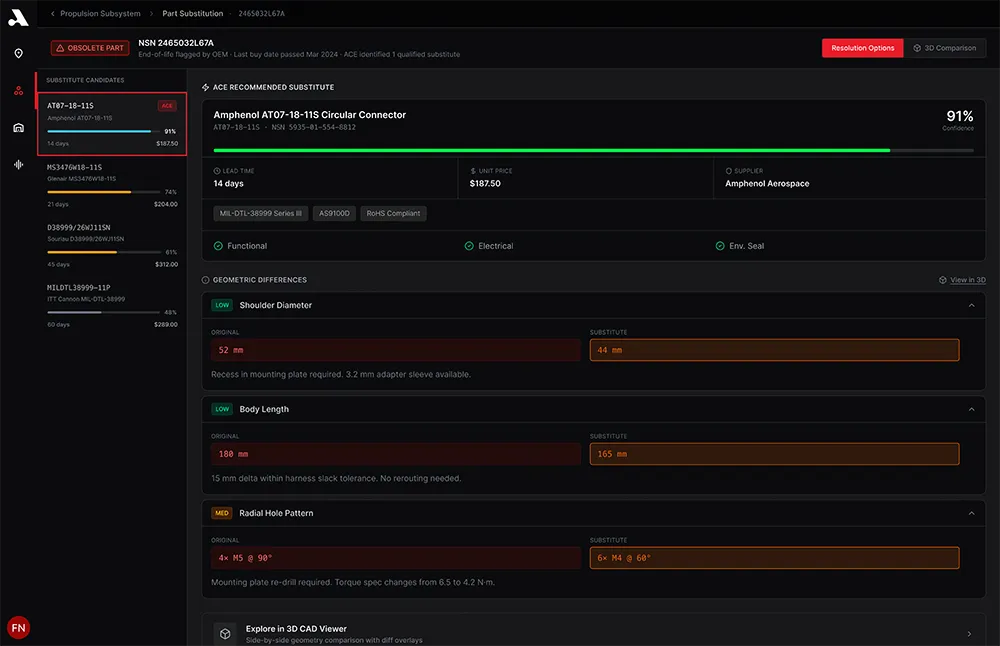Click the substitute 6× M4 @ 60° field
Viewport: 1000px width, 646px height.
(x=774, y=558)
